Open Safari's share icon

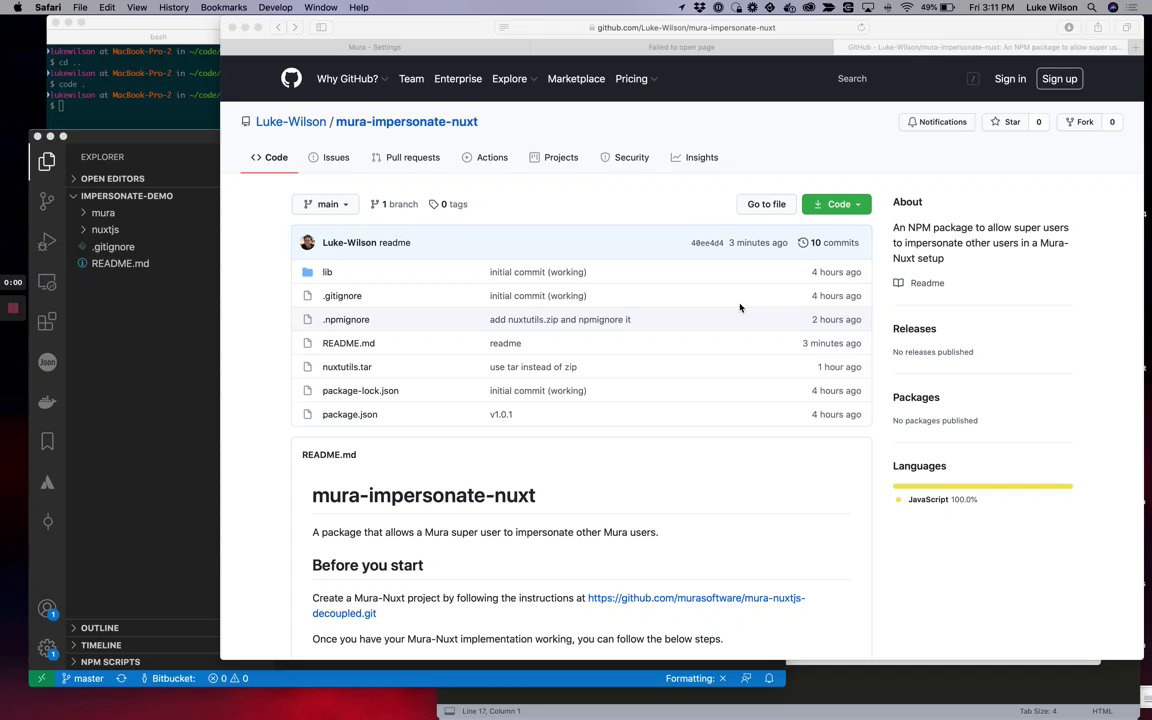(x=1098, y=27)
